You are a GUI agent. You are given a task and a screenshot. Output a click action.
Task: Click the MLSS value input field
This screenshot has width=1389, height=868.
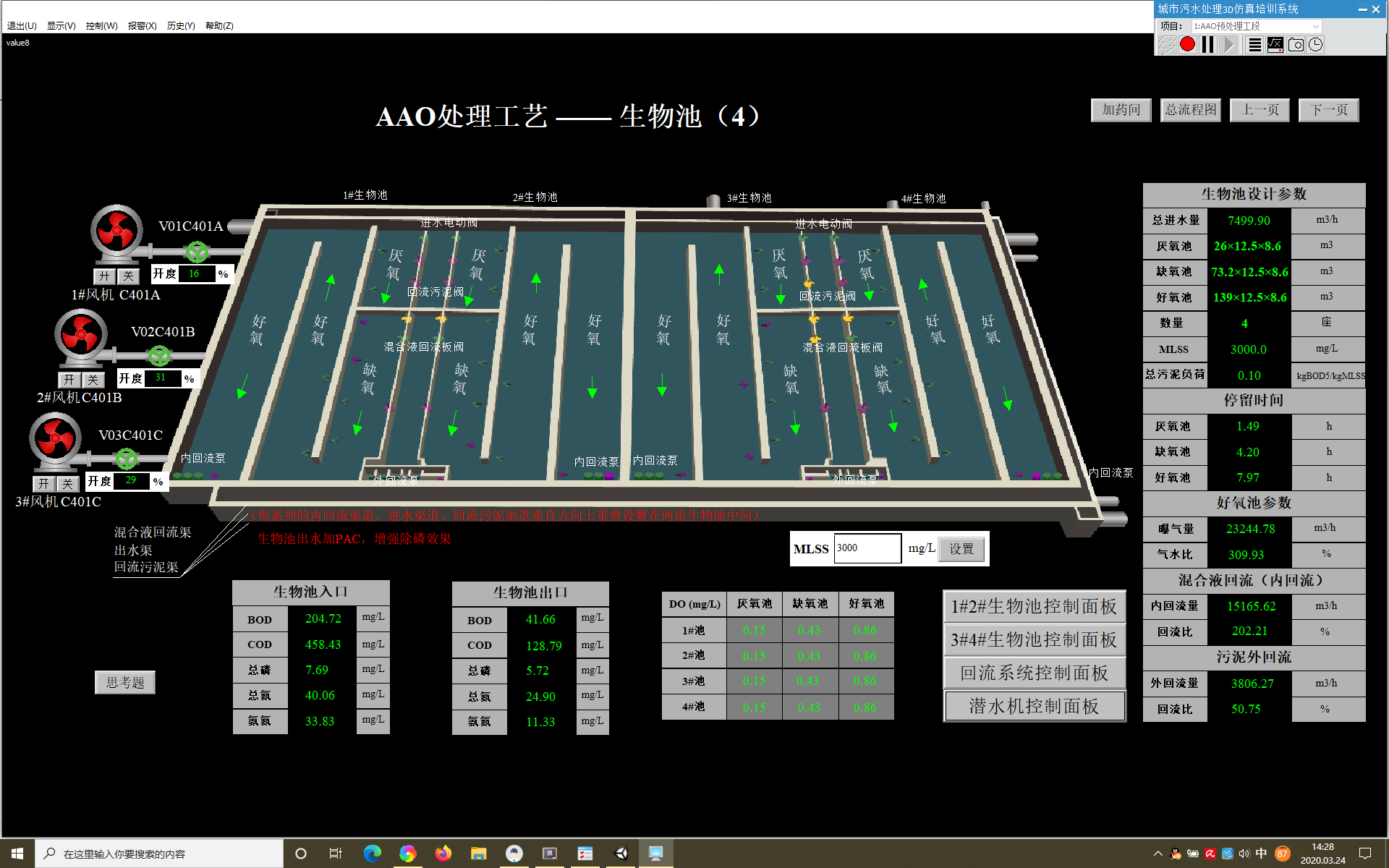click(x=867, y=548)
